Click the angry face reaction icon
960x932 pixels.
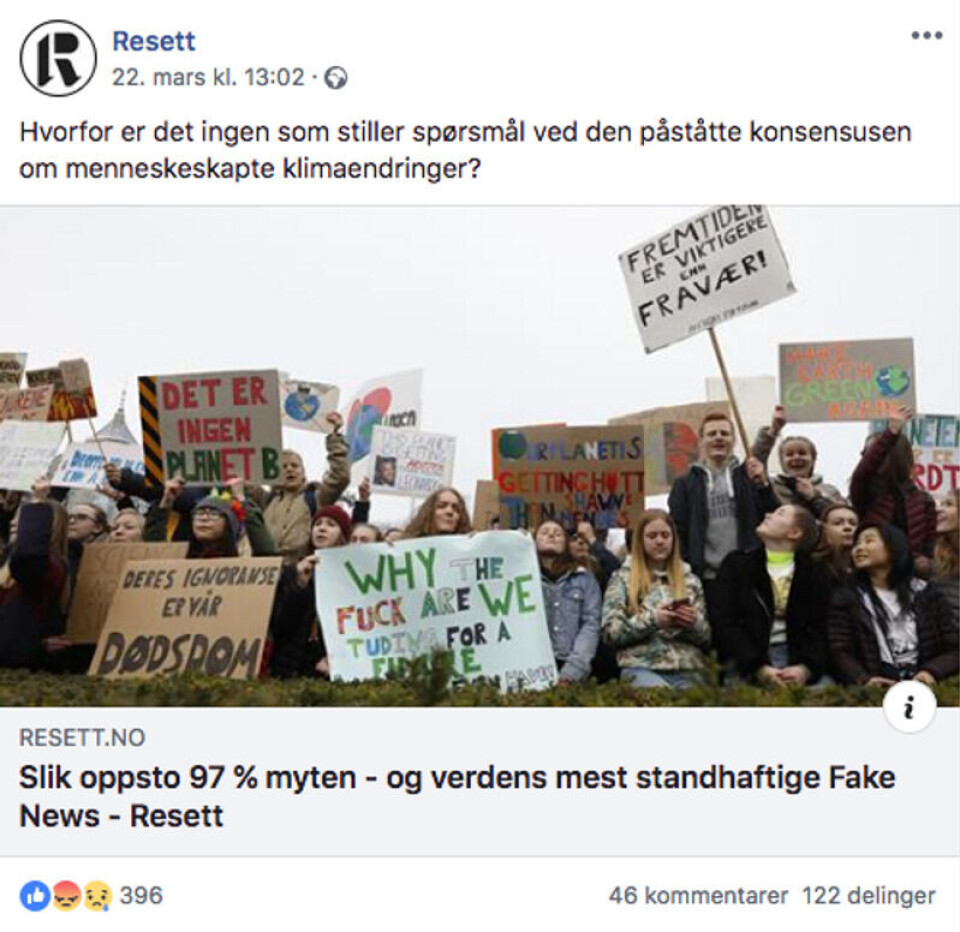pos(66,896)
